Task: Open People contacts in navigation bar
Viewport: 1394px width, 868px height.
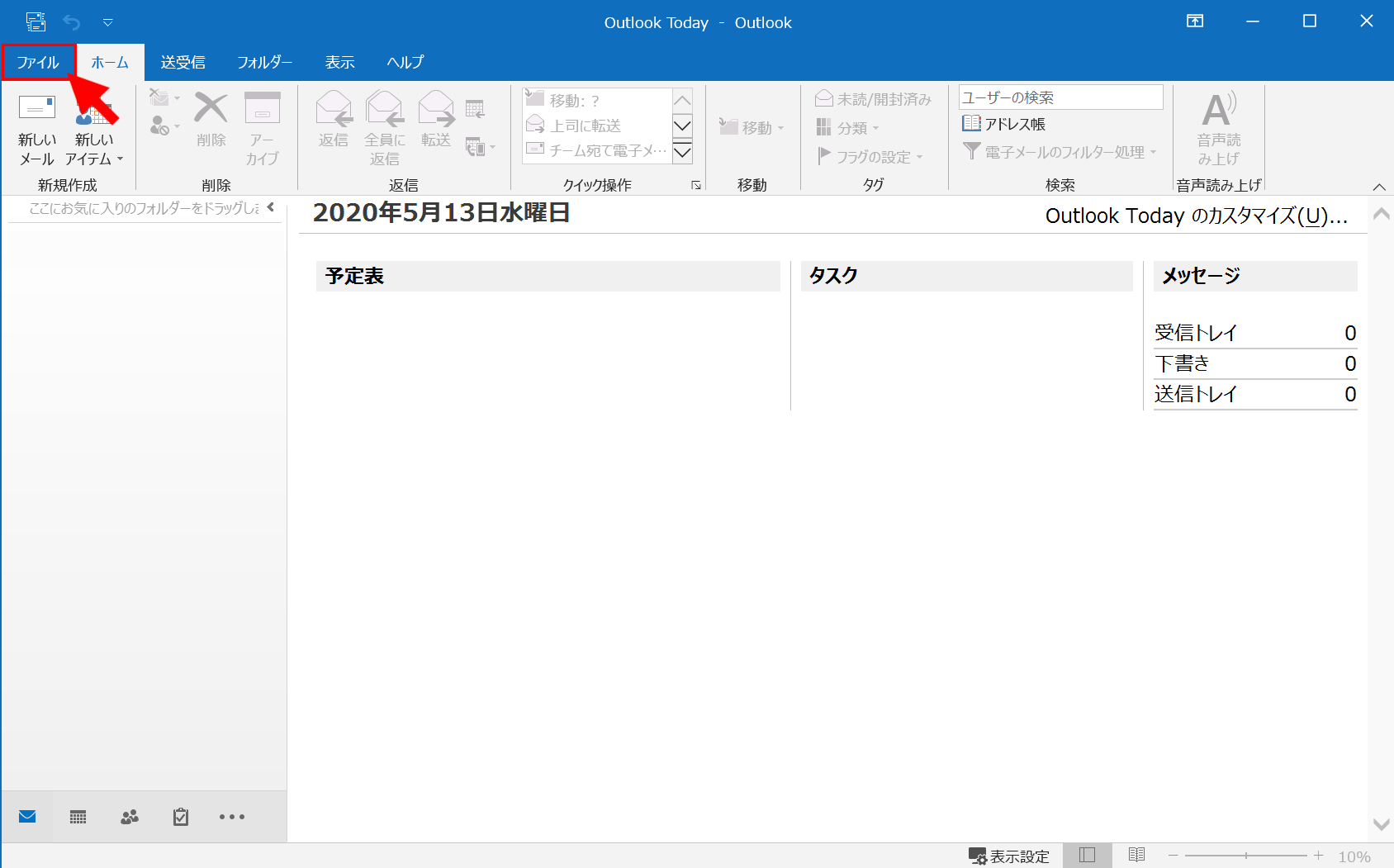Action: point(130,817)
